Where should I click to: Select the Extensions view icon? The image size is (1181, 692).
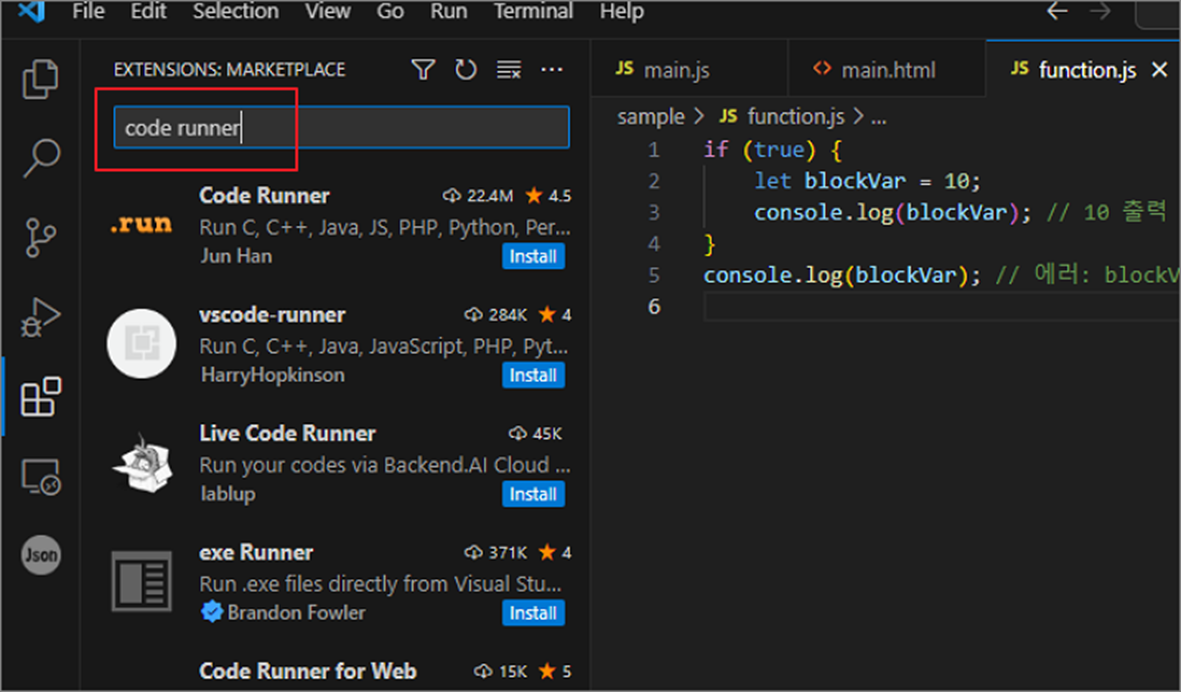[x=41, y=397]
